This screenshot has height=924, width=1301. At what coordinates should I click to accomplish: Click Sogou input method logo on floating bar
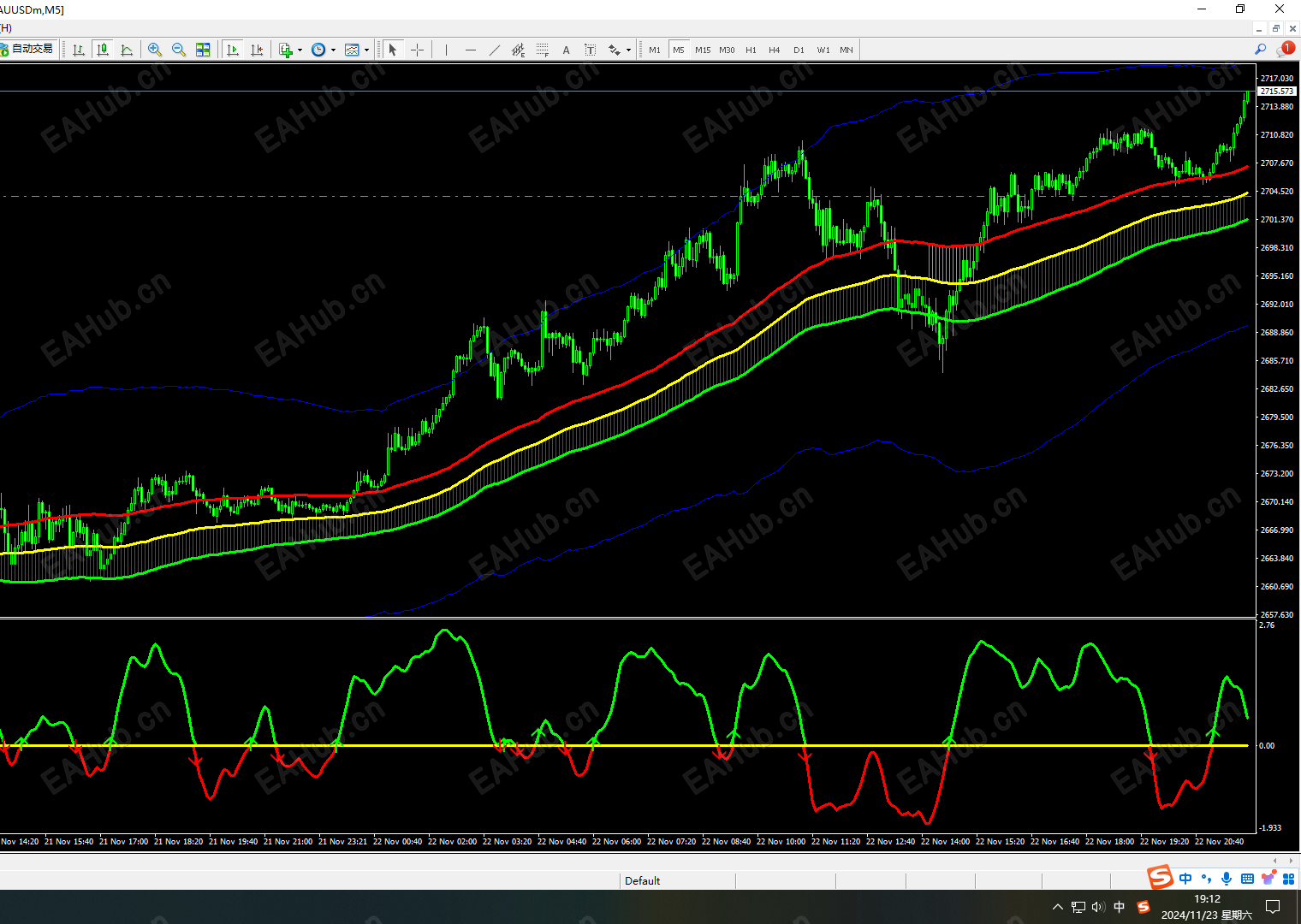pyautogui.click(x=1160, y=877)
